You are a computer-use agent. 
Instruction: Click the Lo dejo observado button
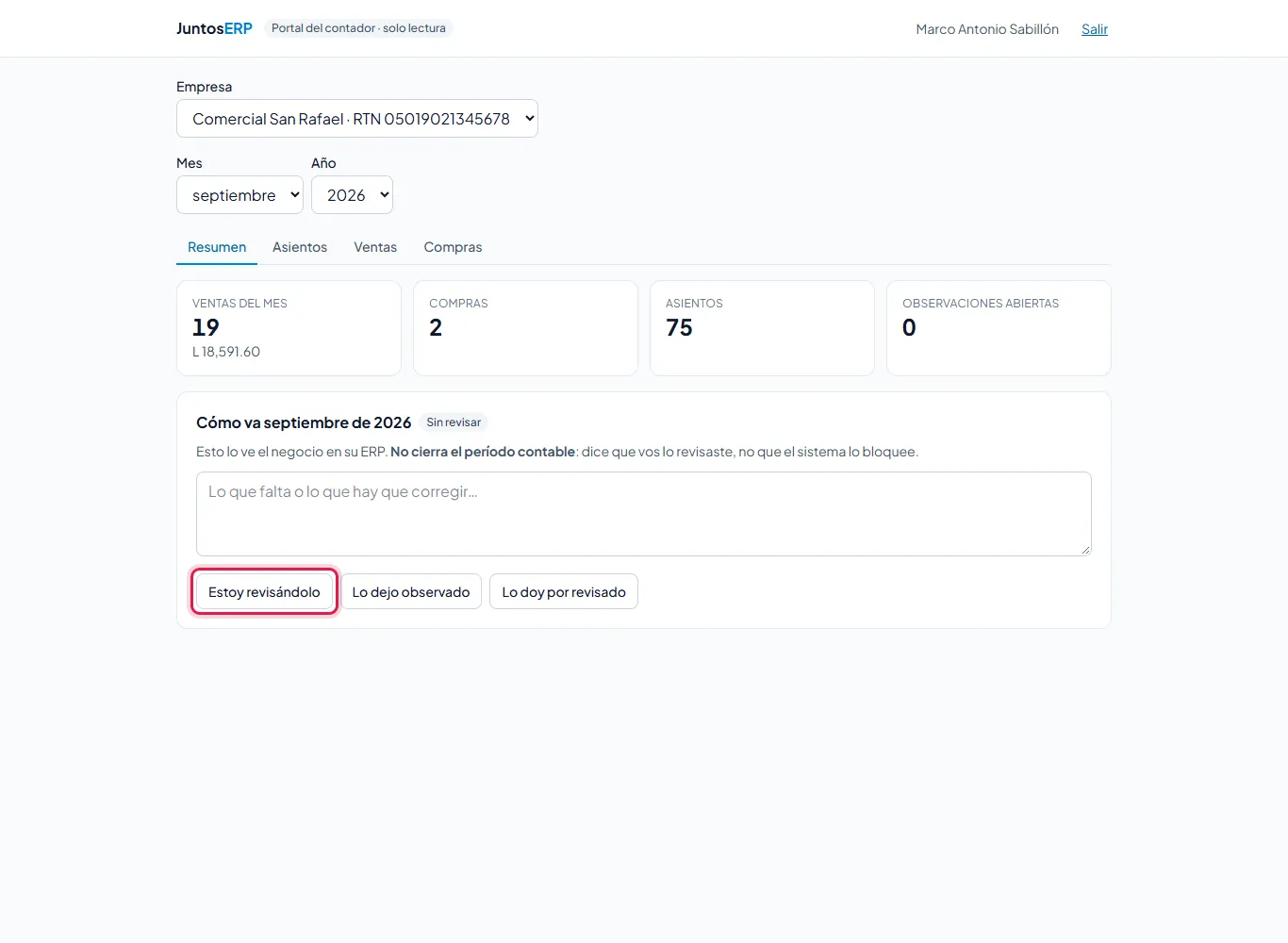tap(411, 591)
